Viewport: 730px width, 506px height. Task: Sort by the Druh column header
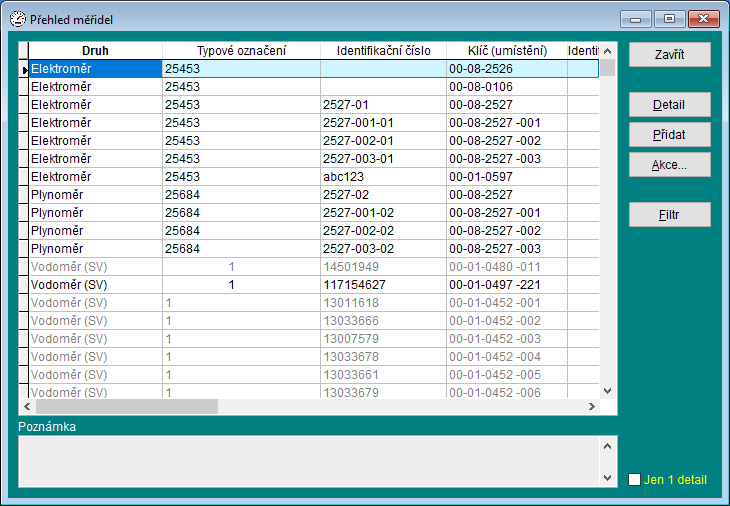[x=95, y=50]
